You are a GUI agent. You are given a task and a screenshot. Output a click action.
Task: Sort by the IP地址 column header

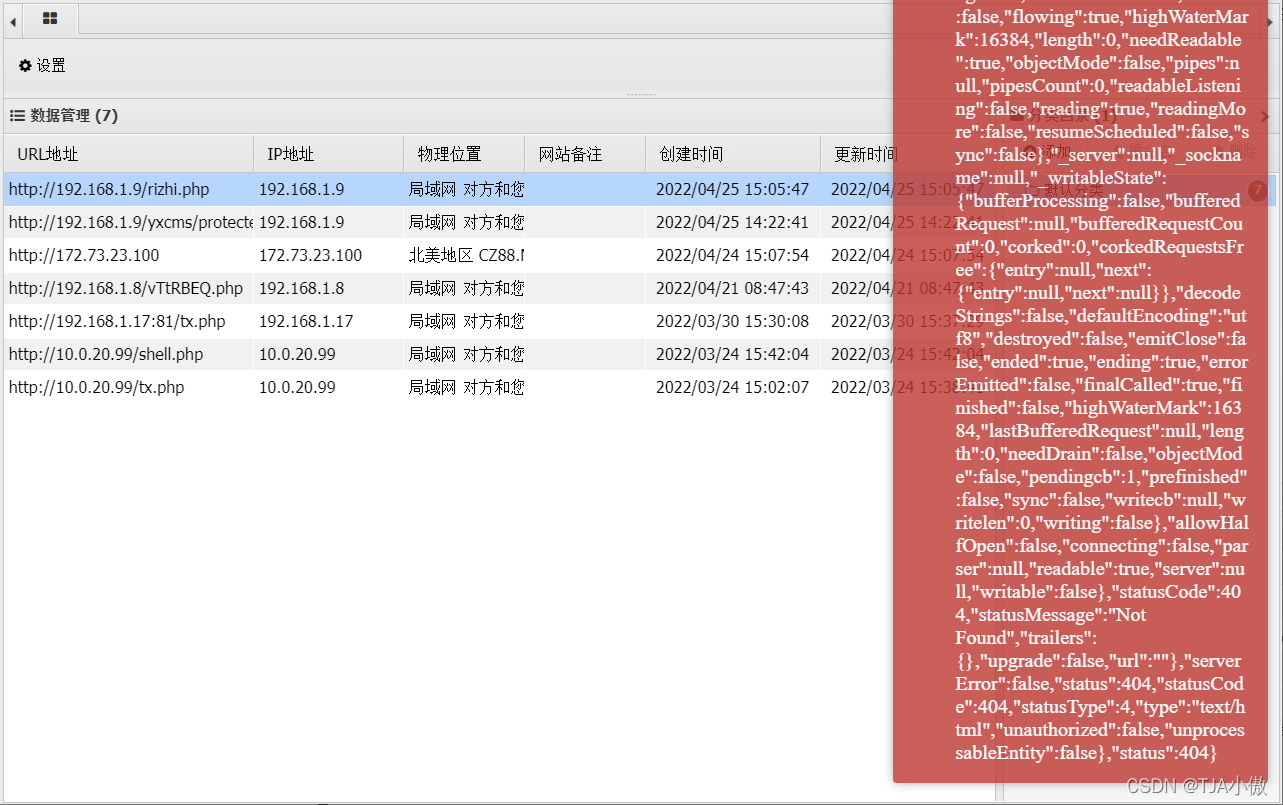pos(329,154)
